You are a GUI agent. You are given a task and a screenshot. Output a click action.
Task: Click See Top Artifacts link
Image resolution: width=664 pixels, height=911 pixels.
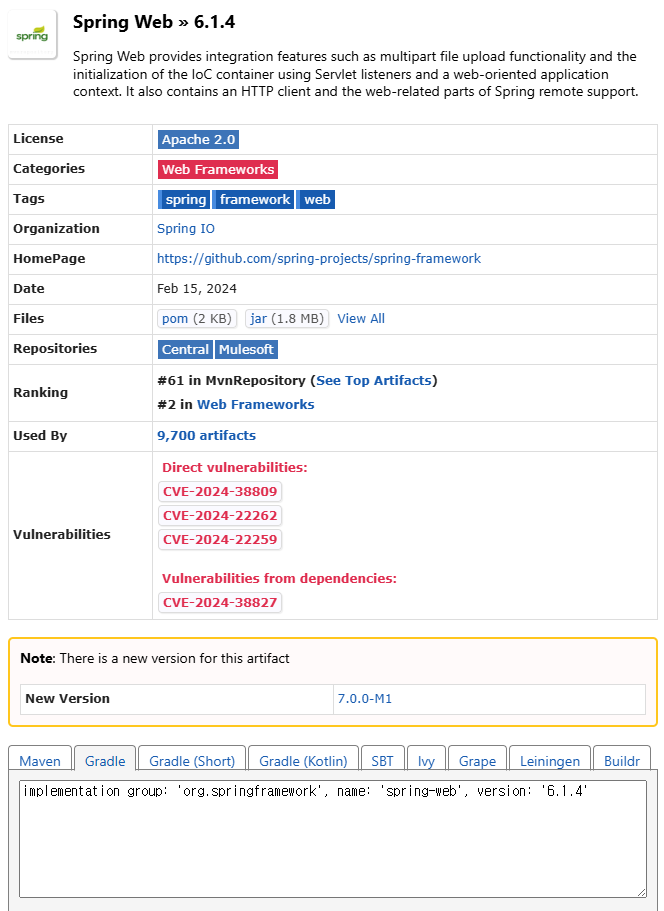coord(374,381)
